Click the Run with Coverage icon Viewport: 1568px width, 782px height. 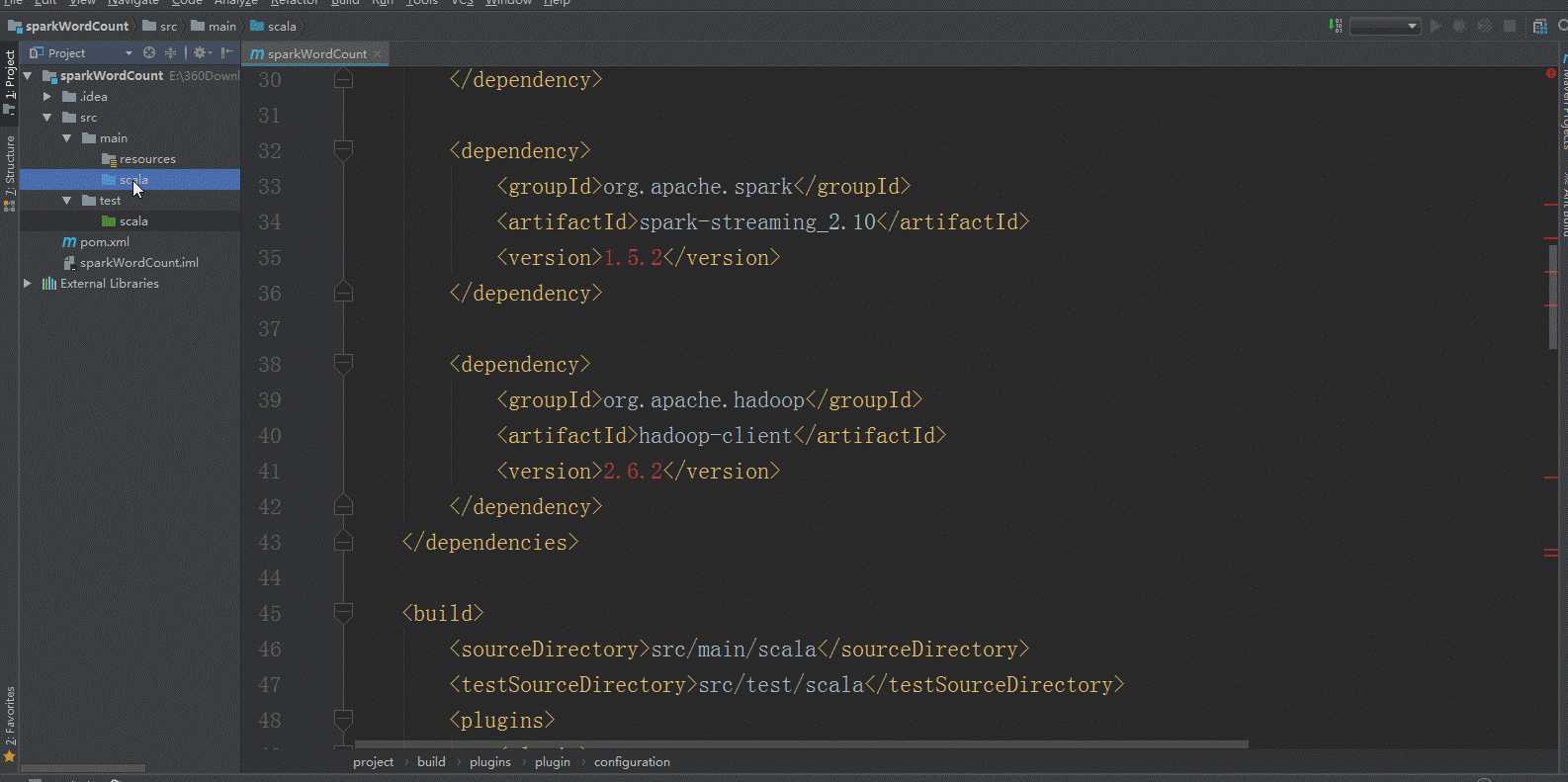click(1485, 26)
